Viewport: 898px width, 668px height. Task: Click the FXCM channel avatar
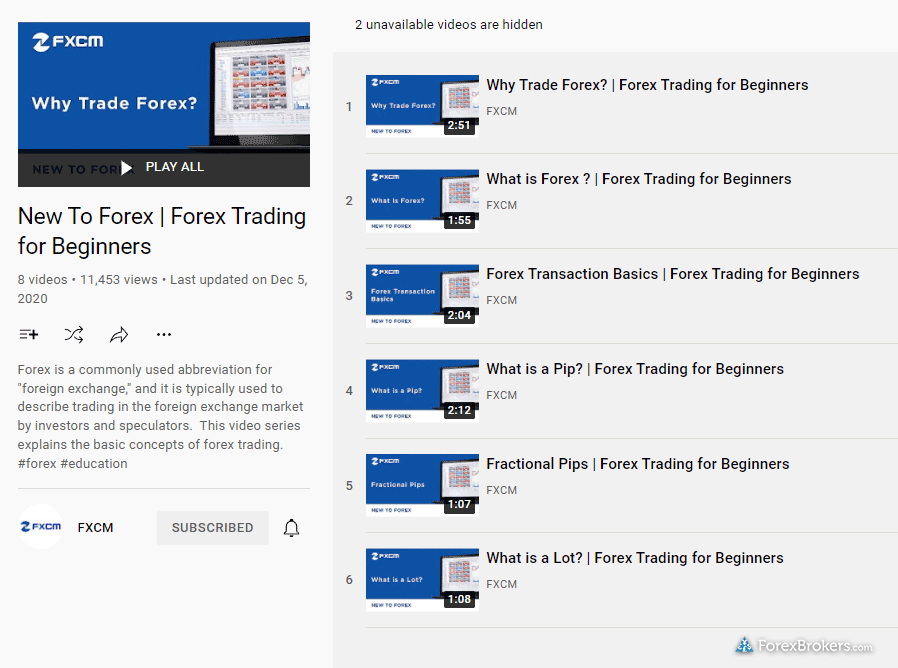point(40,527)
